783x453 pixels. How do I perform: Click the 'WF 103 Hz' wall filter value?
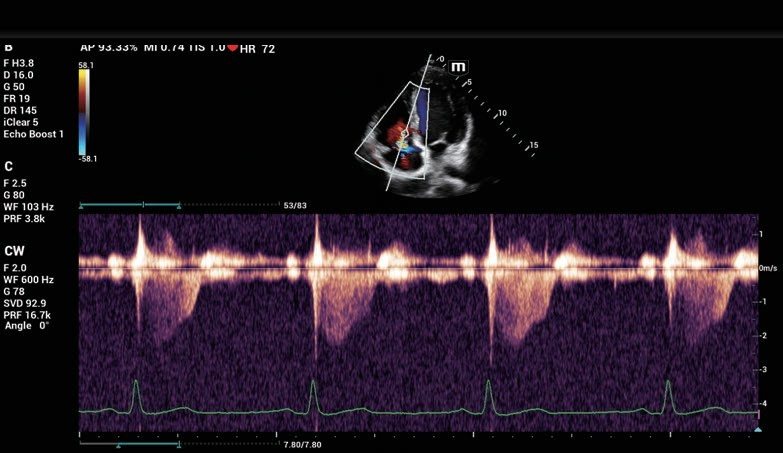point(28,207)
